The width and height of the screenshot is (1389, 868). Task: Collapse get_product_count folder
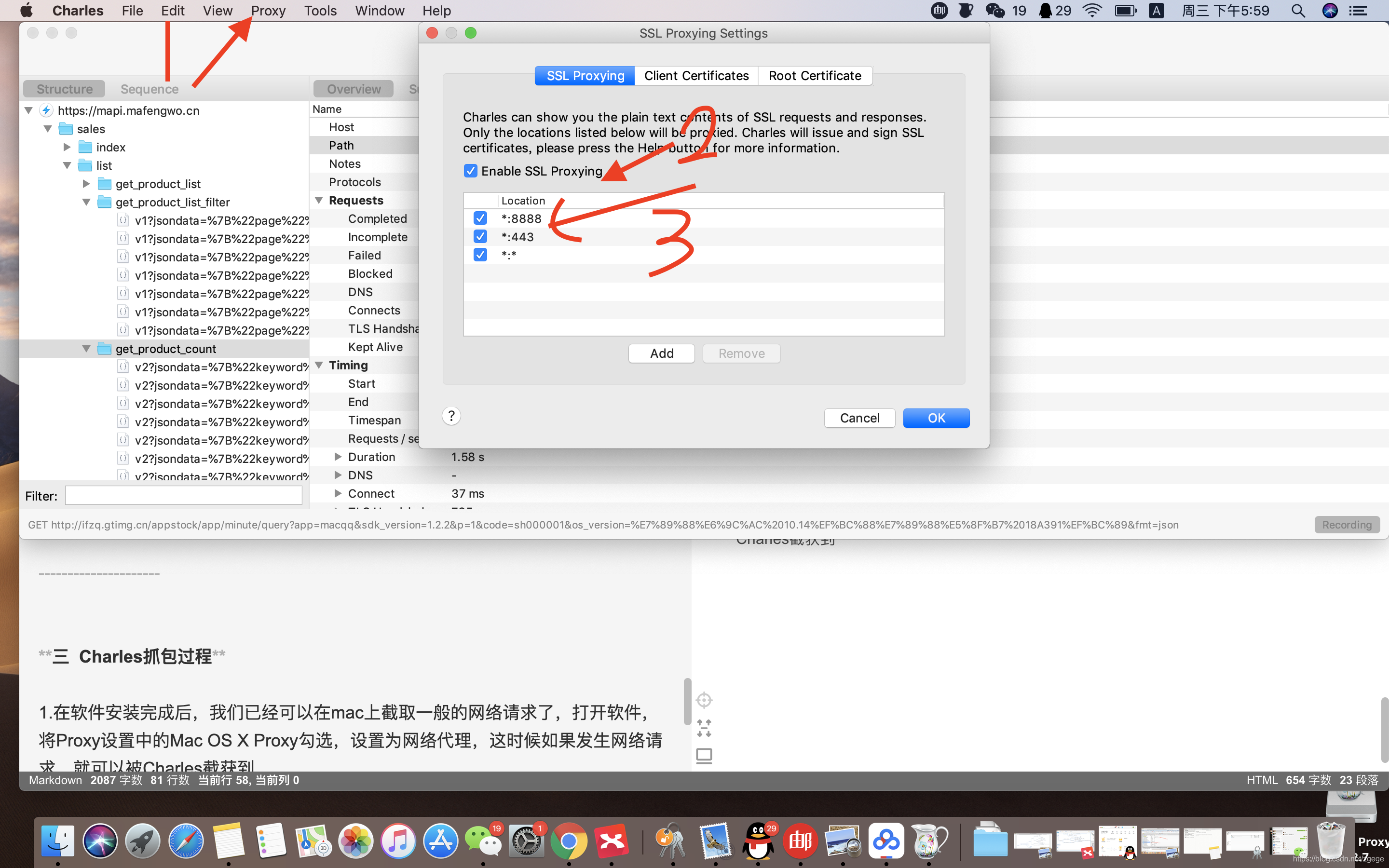(86, 349)
